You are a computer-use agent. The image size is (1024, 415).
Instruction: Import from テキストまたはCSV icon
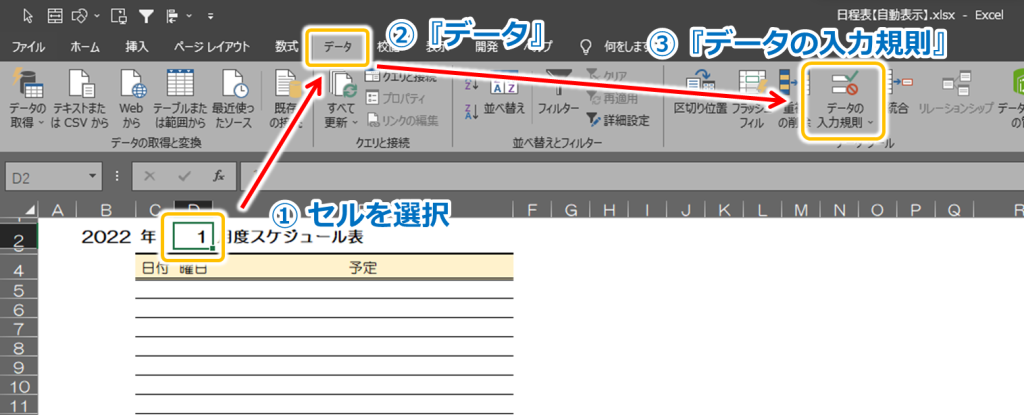click(81, 97)
